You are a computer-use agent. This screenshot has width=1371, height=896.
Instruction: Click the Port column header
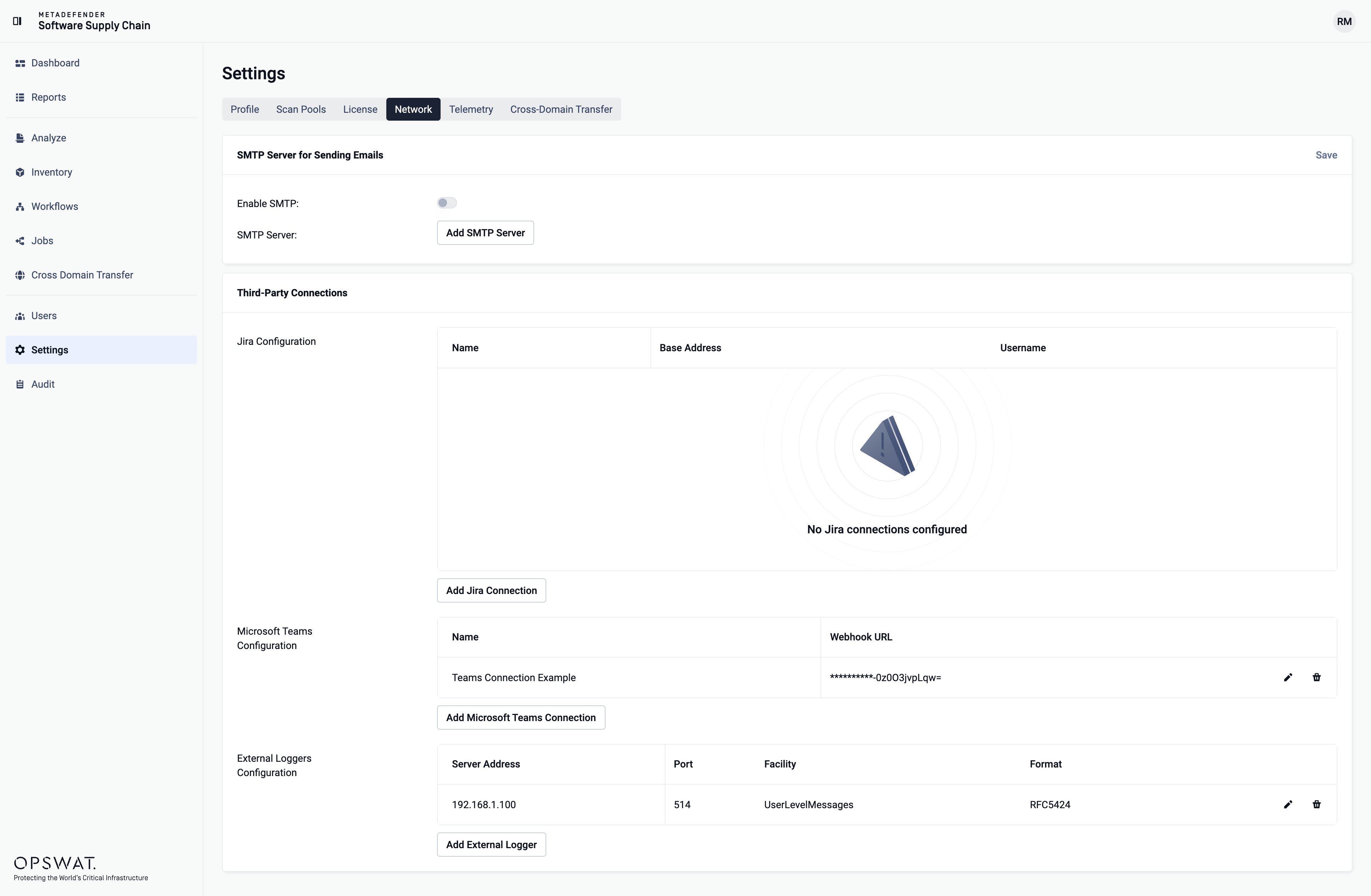[x=683, y=764]
